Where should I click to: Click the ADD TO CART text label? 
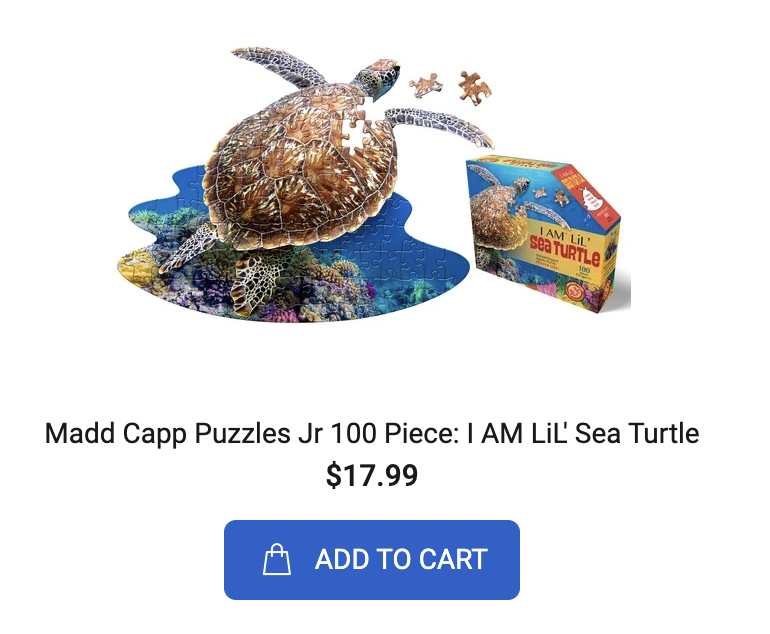(401, 559)
